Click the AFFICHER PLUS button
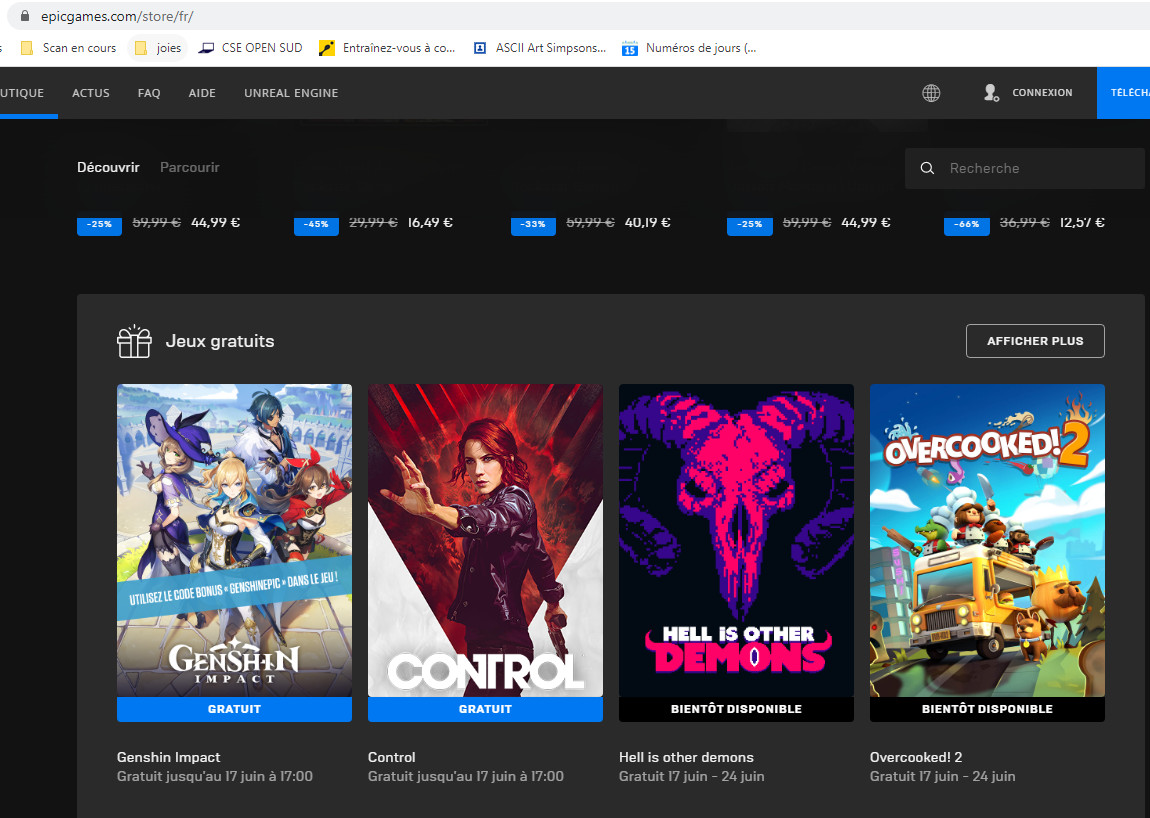Image resolution: width=1150 pixels, height=818 pixels. pyautogui.click(x=1035, y=341)
